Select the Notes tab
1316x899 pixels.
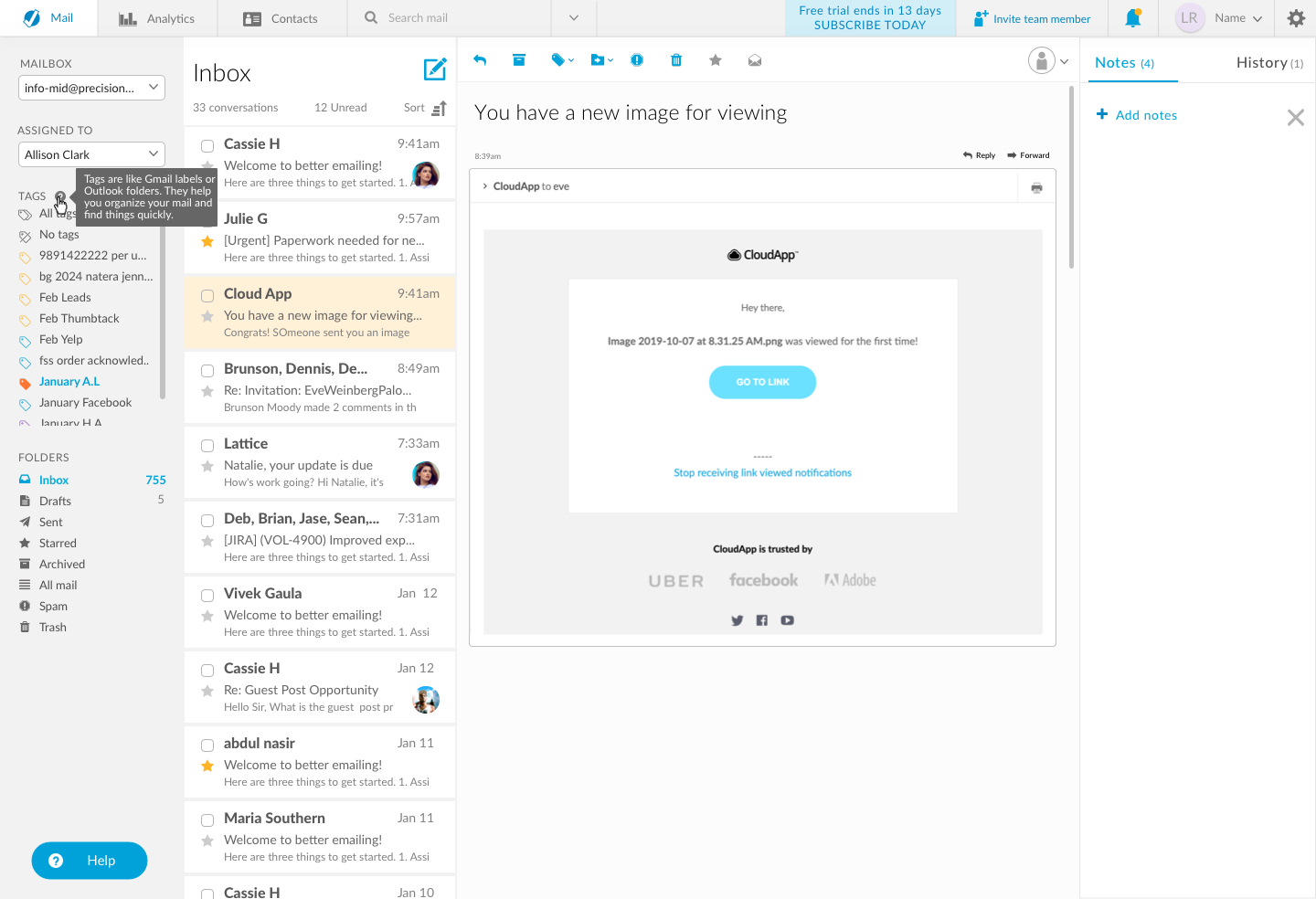[x=1125, y=63]
